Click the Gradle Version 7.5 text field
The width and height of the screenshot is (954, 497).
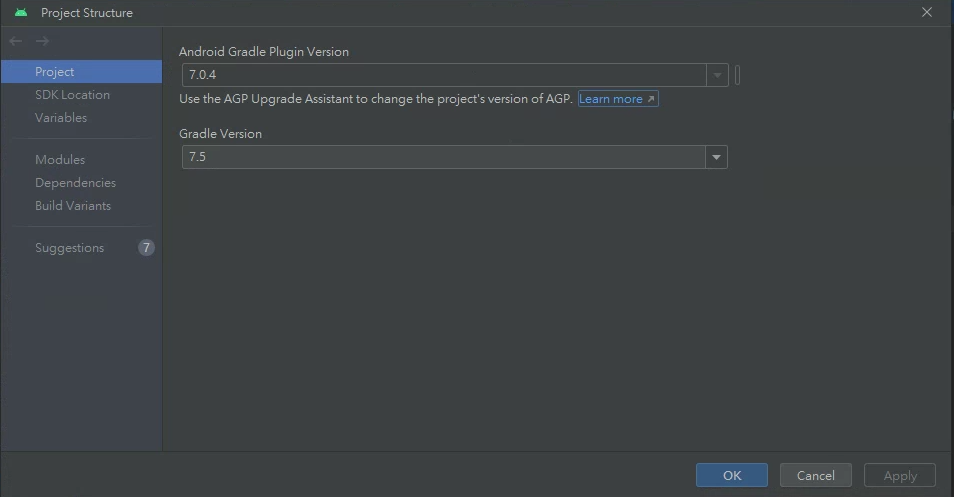(x=444, y=157)
